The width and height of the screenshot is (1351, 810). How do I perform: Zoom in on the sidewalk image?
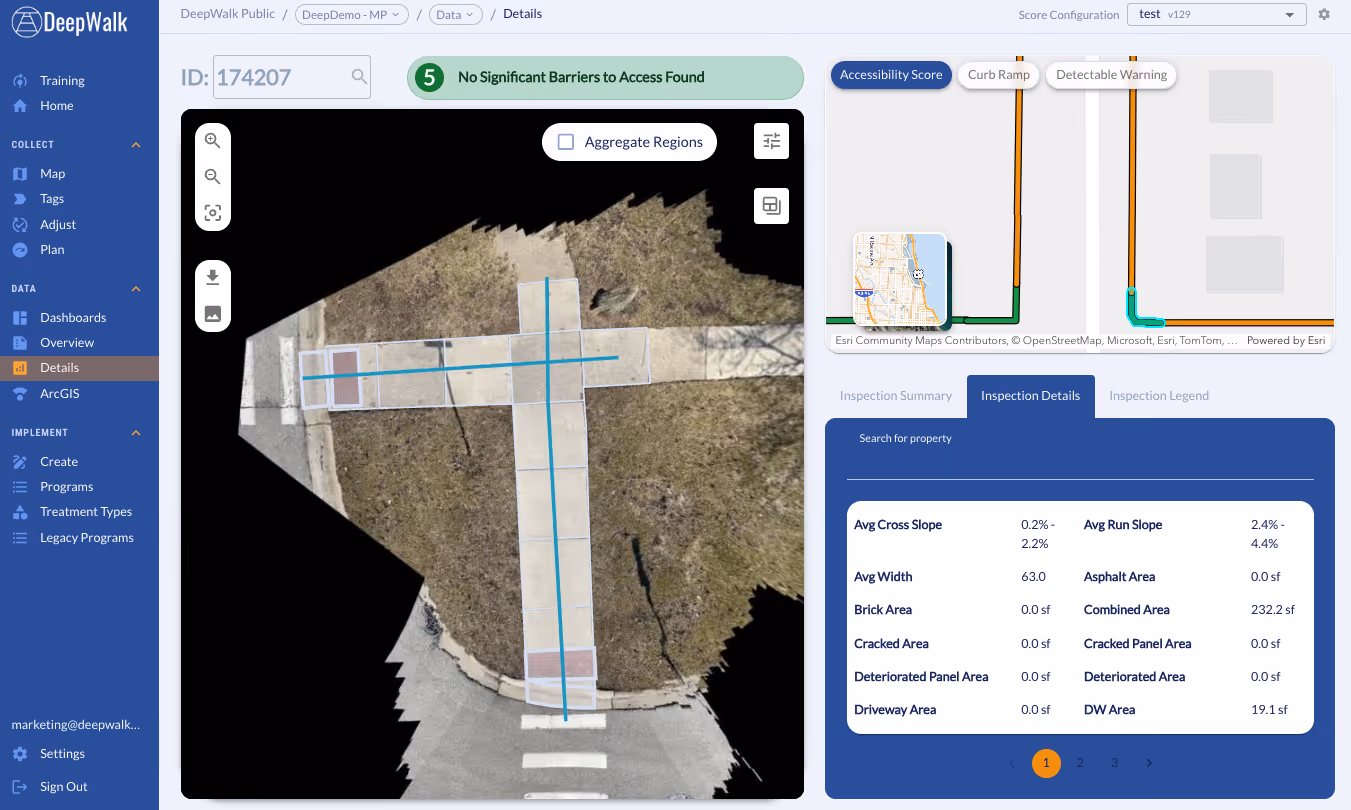click(212, 141)
